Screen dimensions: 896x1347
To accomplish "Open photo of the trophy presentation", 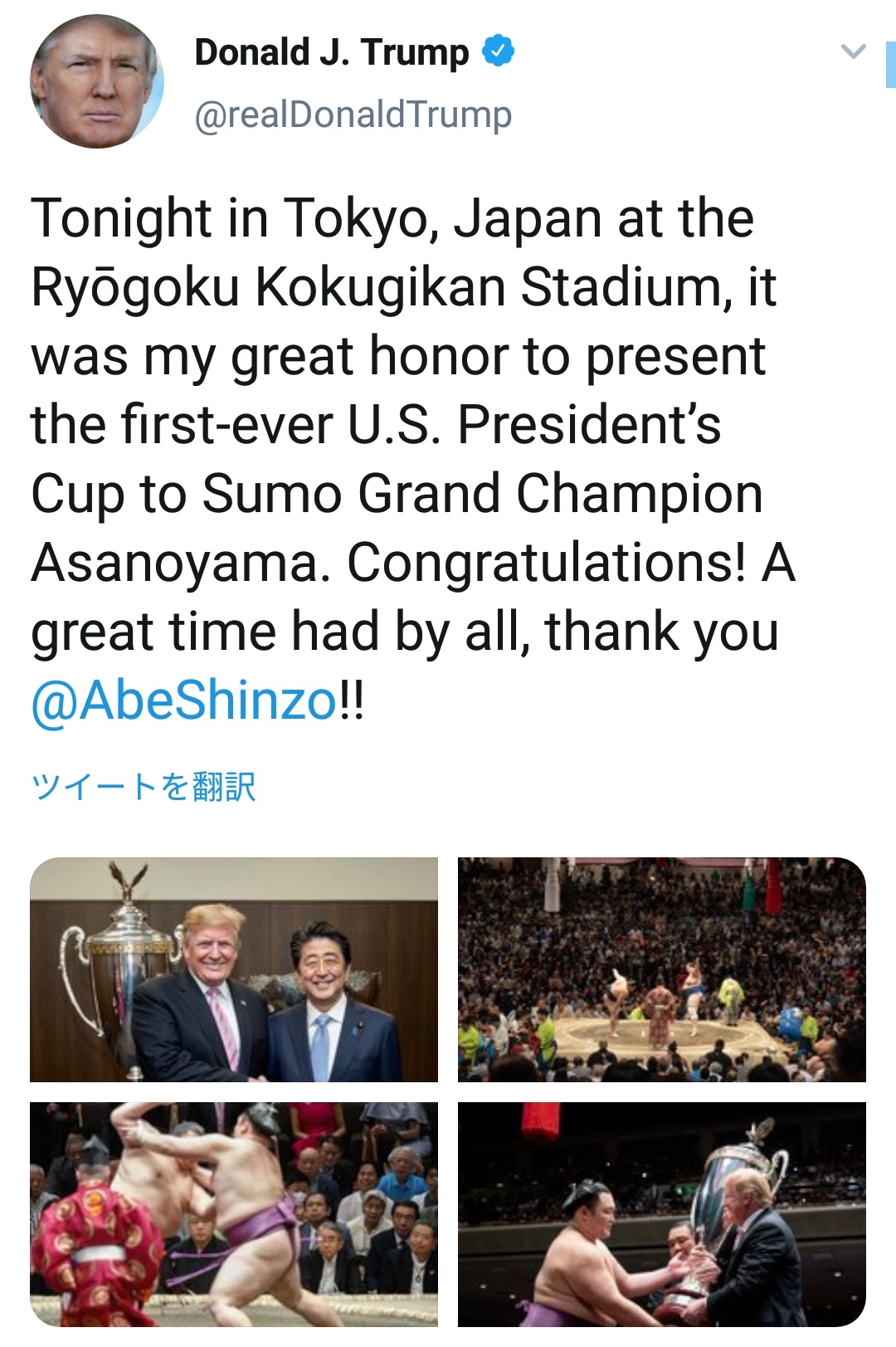I will pos(661,1213).
